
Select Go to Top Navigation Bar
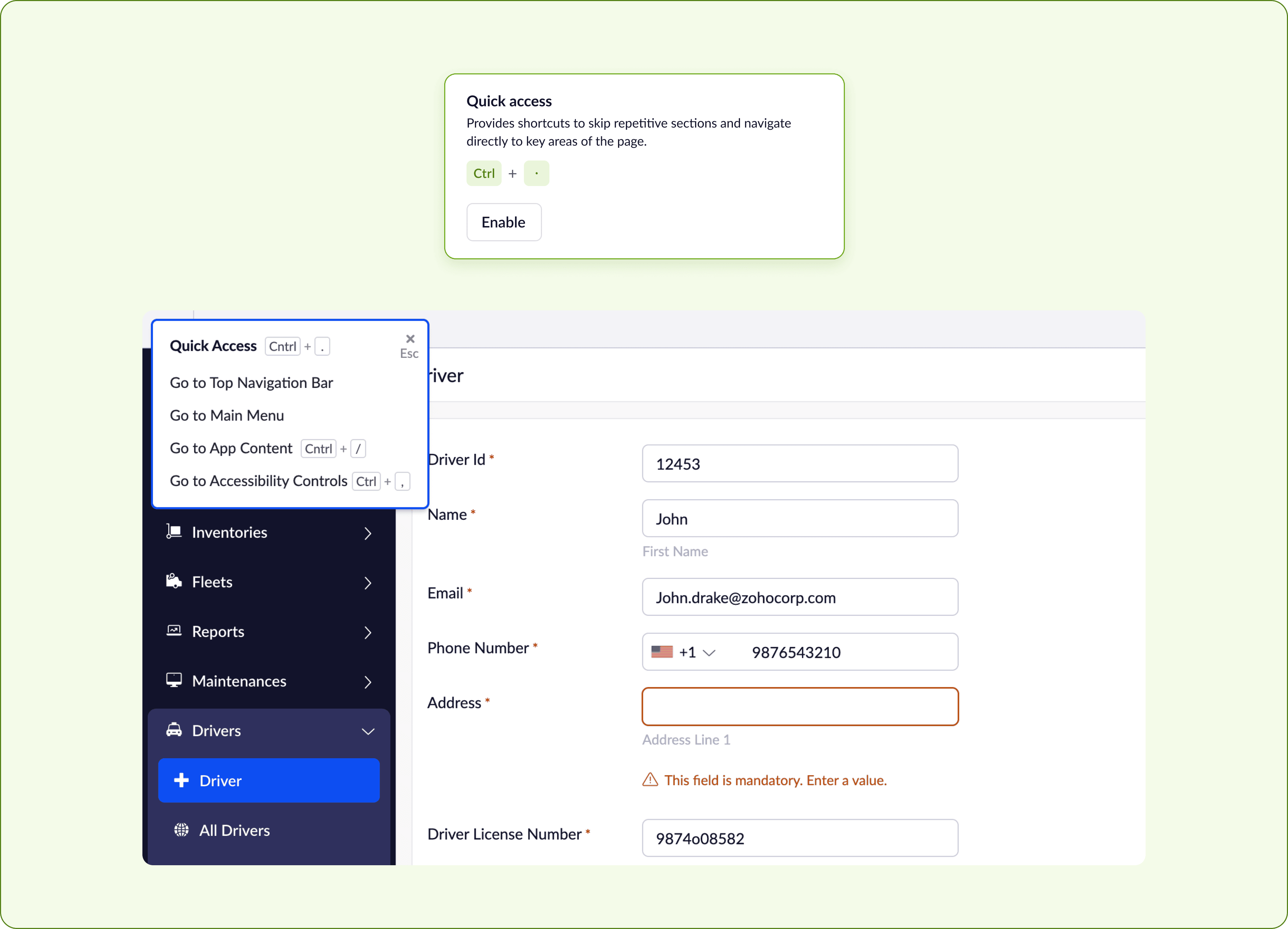(x=251, y=383)
